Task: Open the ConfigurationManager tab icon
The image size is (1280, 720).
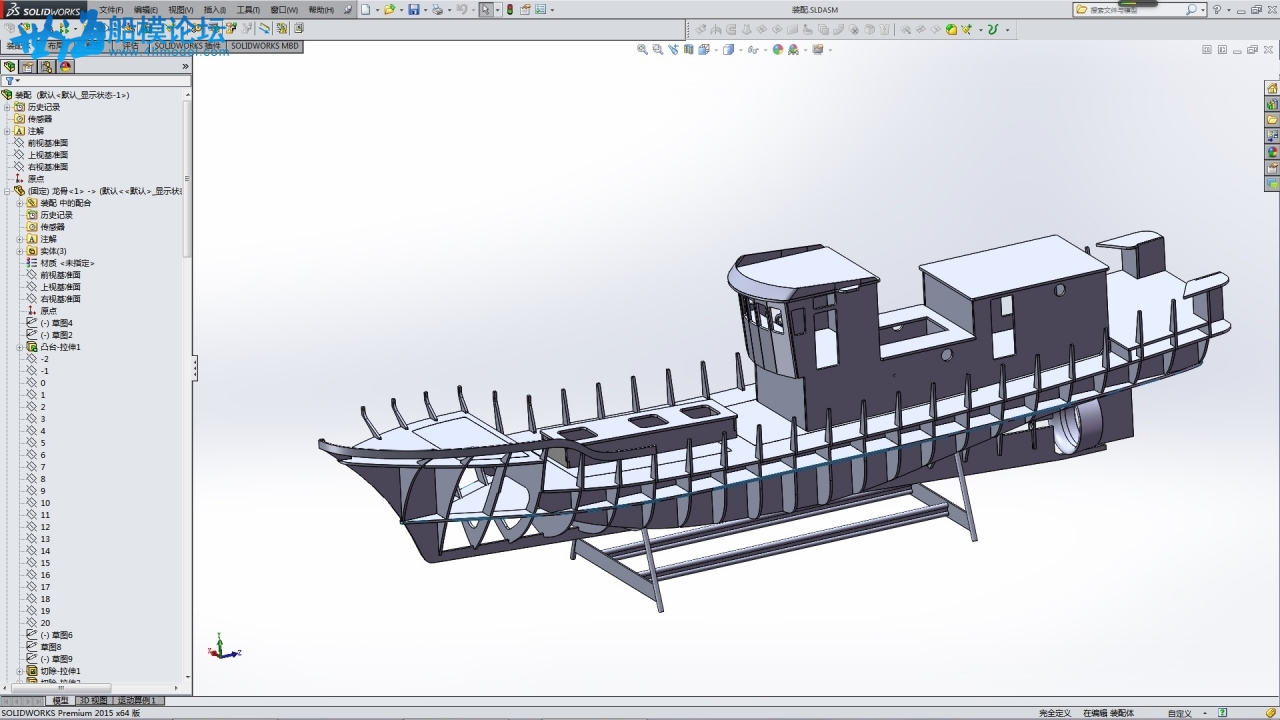Action: (47, 67)
